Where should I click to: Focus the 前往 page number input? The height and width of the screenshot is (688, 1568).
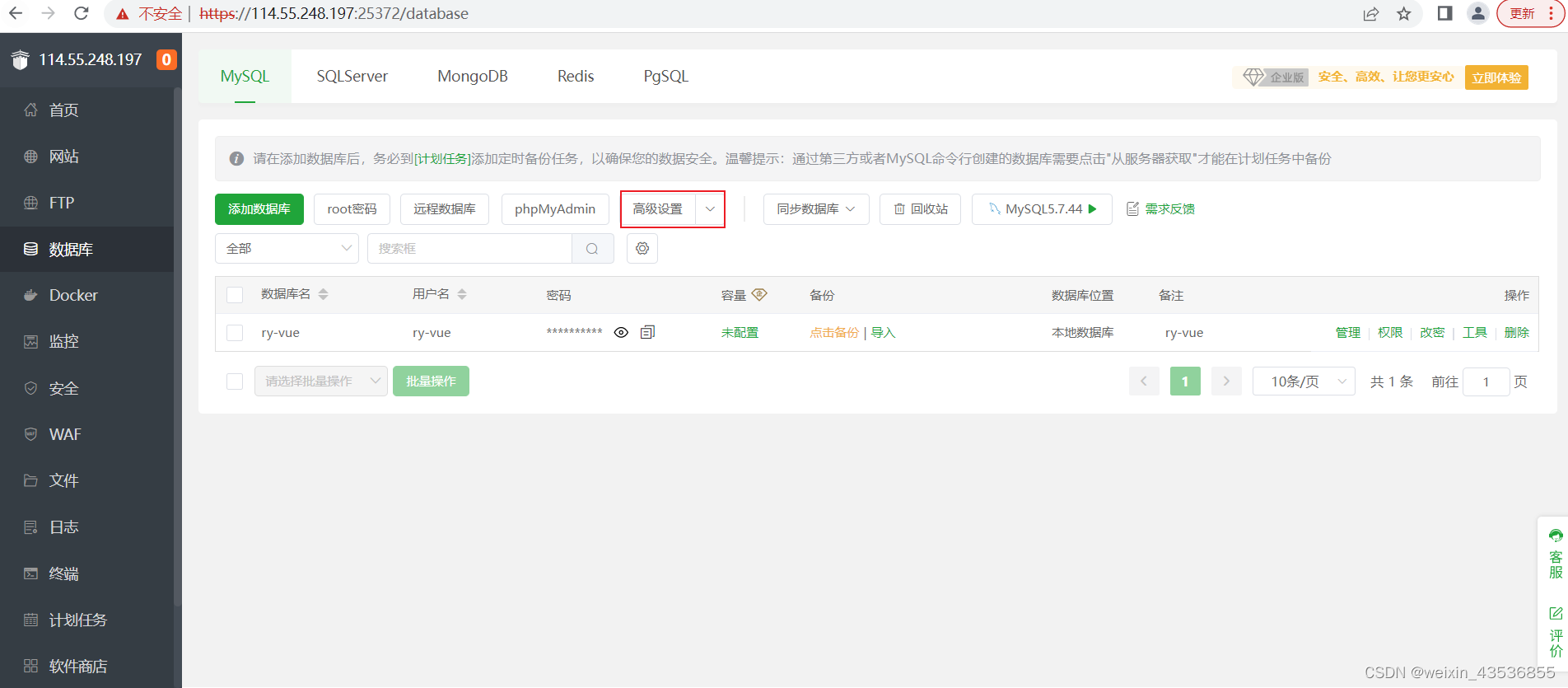[1486, 381]
